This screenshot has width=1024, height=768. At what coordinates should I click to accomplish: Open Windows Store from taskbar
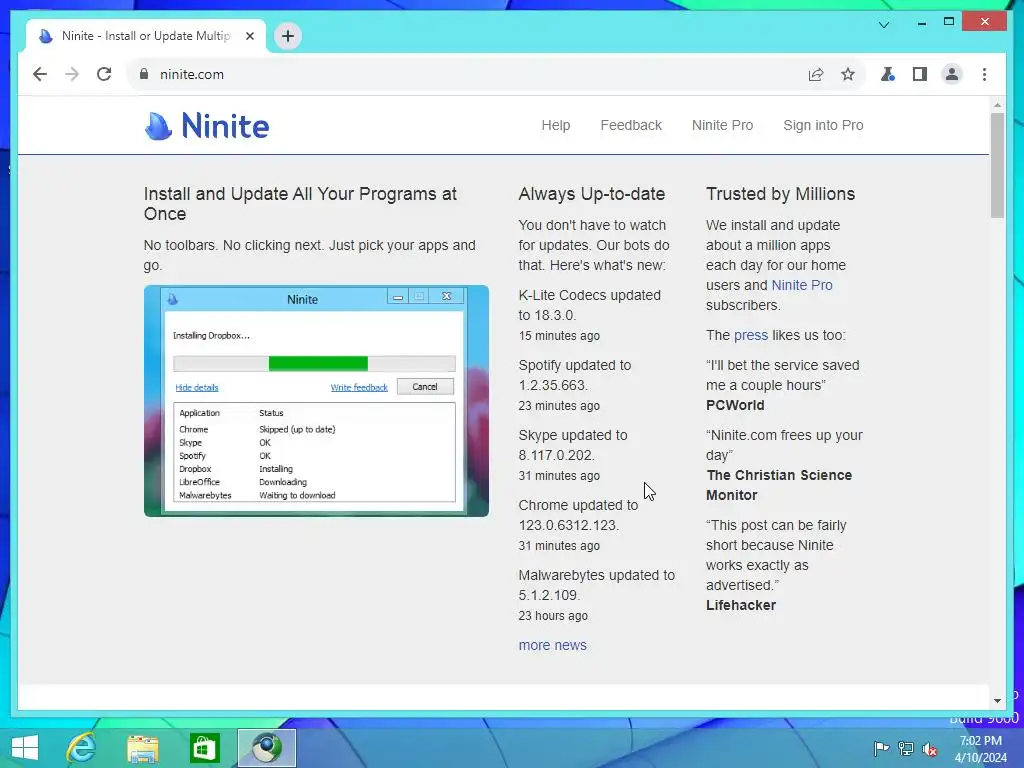(204, 748)
